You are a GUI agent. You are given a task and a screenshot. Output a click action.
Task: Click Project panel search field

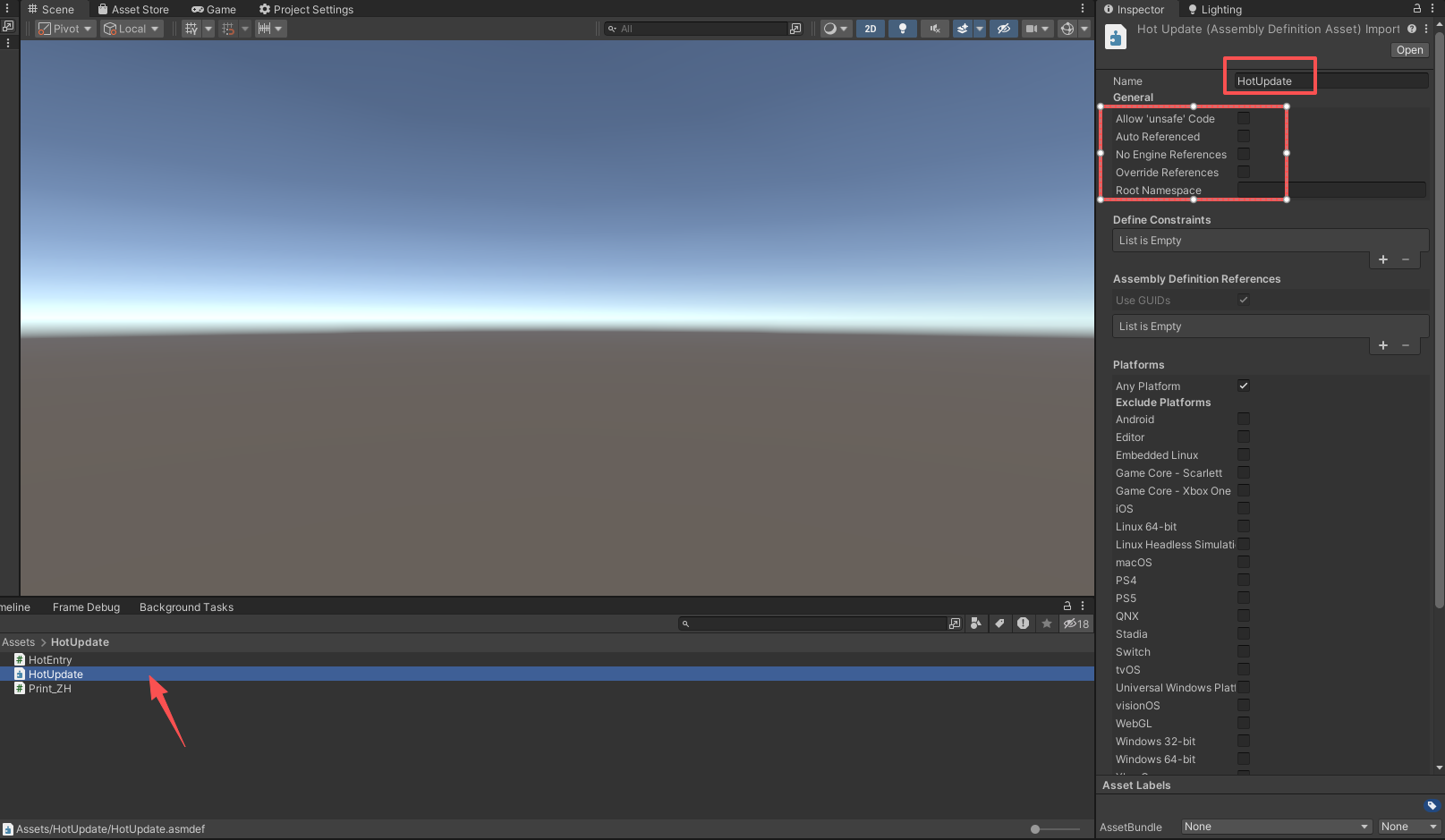click(812, 624)
